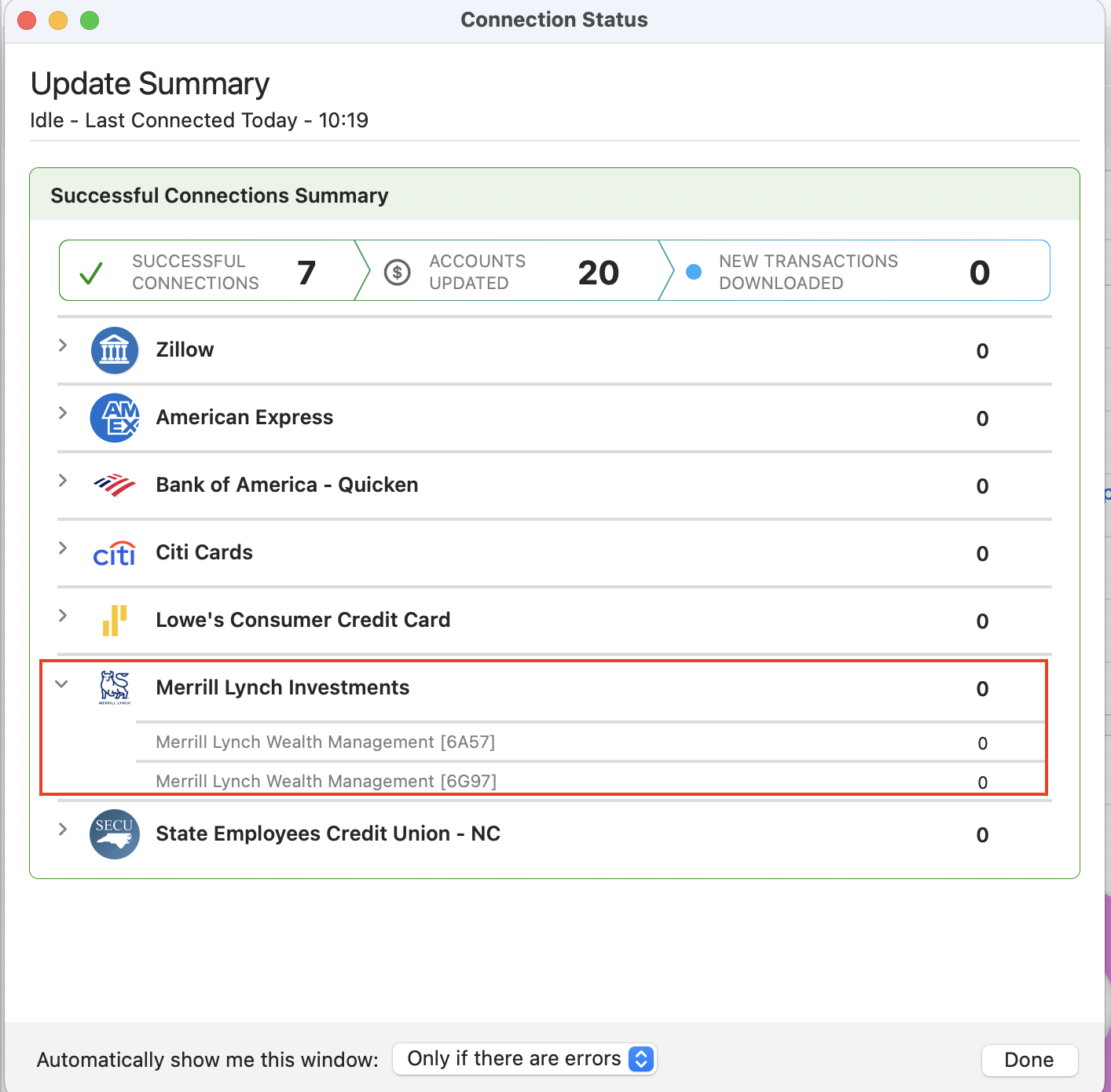Click the Successful Connections count of 7
The height and width of the screenshot is (1092, 1111).
(306, 273)
